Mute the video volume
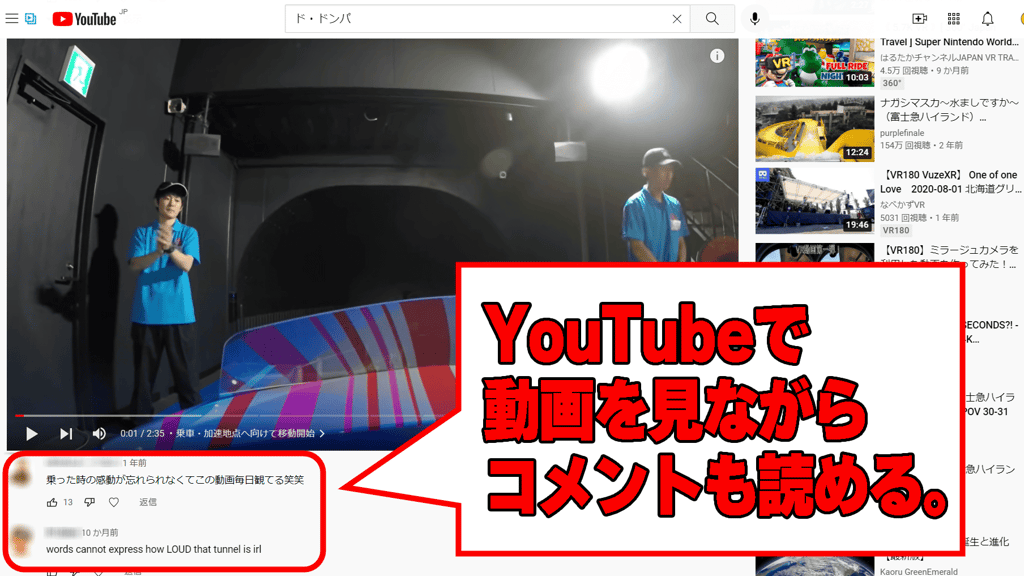Viewport: 1024px width, 576px height. (99, 434)
